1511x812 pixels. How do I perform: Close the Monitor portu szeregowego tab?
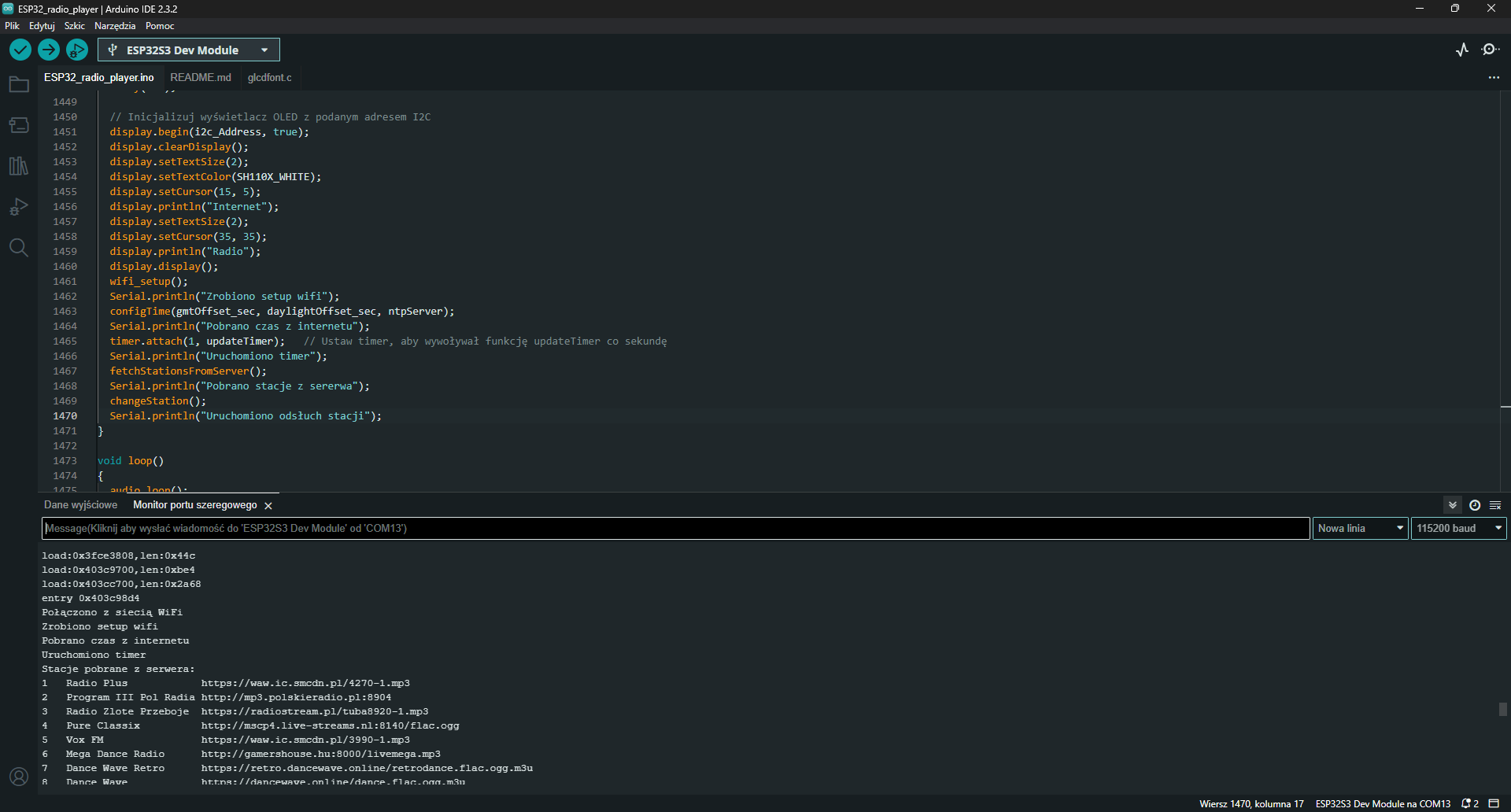coord(268,505)
